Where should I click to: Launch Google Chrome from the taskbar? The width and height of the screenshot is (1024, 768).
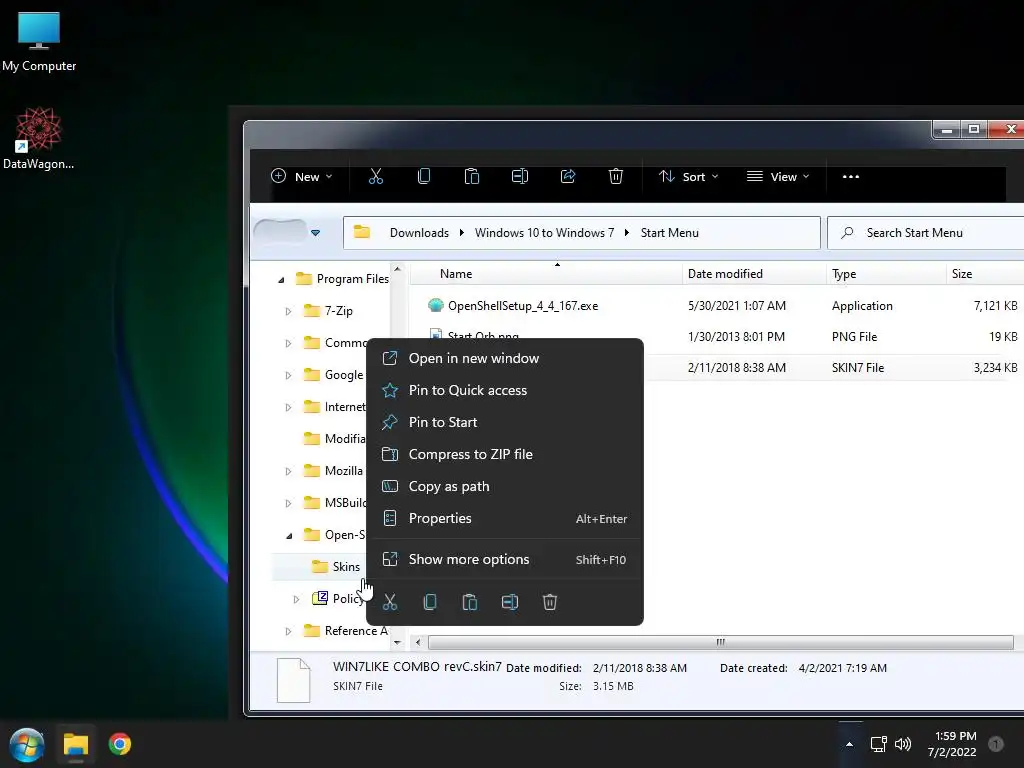[x=120, y=744]
